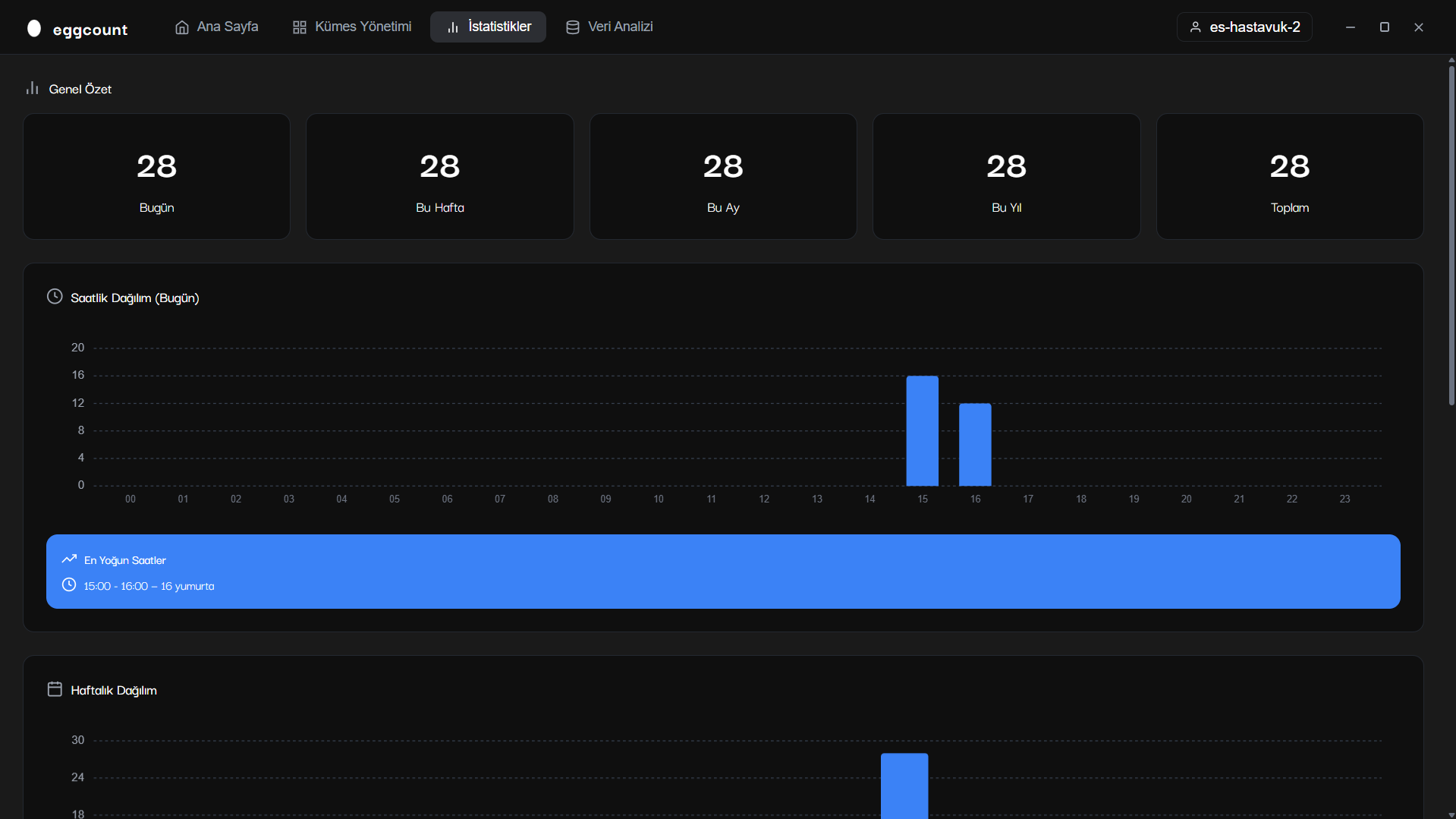The height and width of the screenshot is (819, 1456).
Task: Click the bar chart icon next to Genel Özet
Action: pos(32,89)
